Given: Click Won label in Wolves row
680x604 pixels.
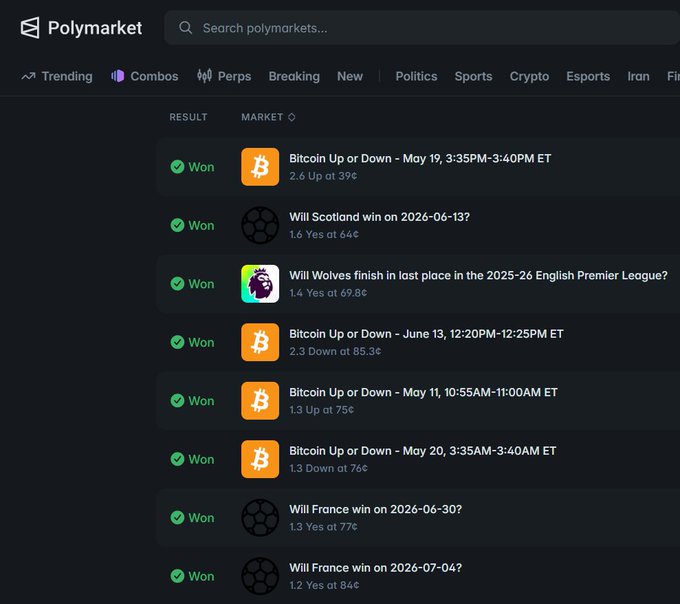Looking at the screenshot, I should (x=201, y=284).
